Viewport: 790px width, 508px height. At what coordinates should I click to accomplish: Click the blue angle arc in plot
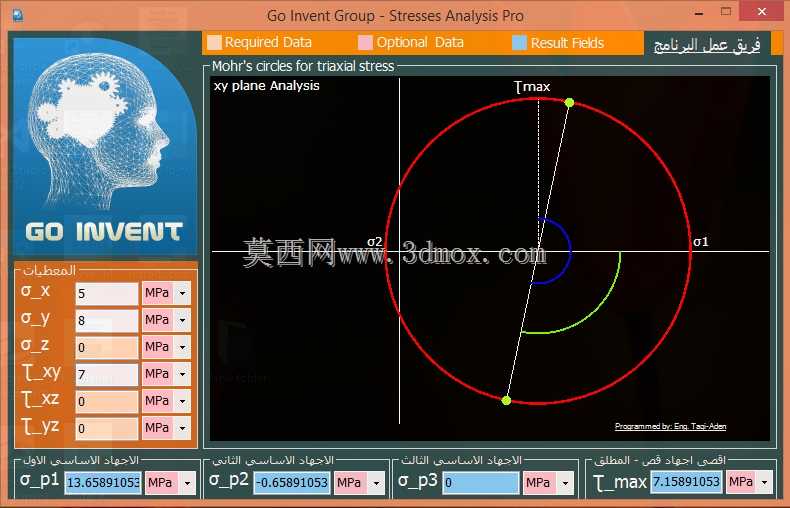tap(570, 250)
